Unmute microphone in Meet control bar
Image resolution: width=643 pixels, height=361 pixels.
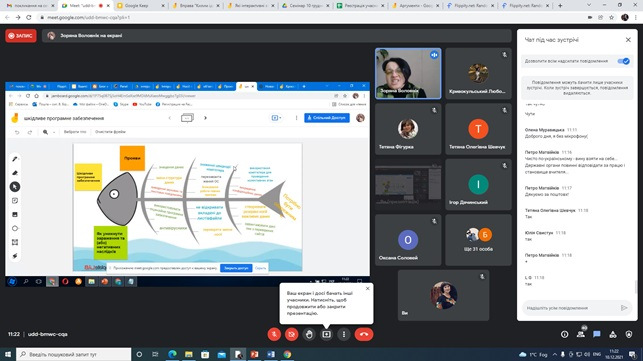pos(274,334)
